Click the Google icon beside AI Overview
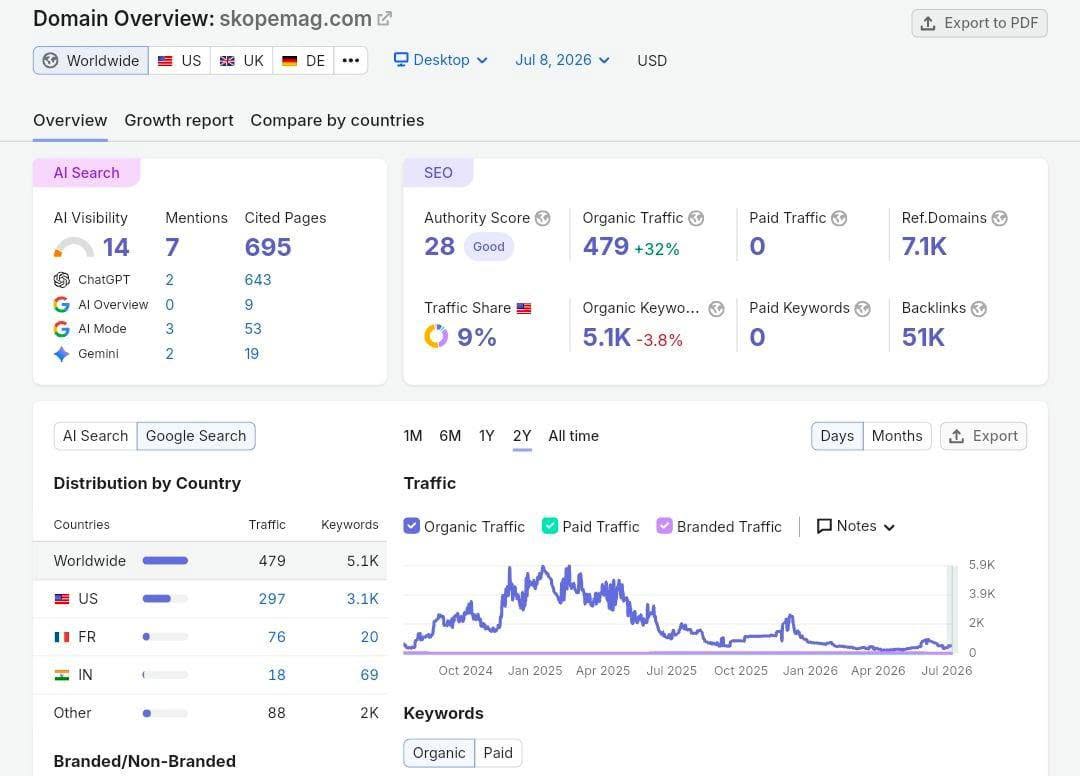 pyautogui.click(x=61, y=304)
